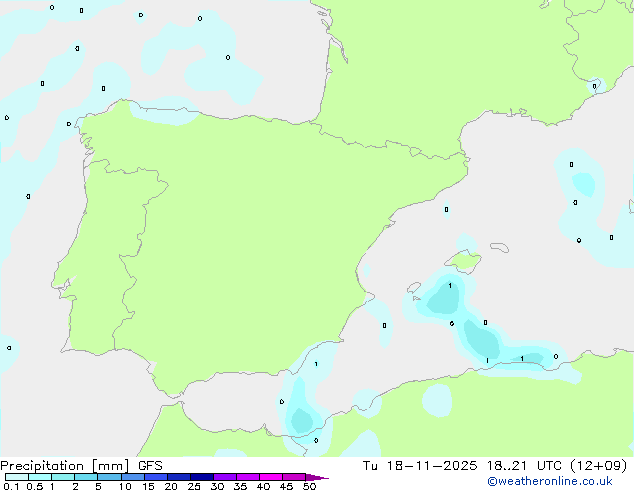Click the 45–50 mm legend color swatch
Image resolution: width=634 pixels, height=490 pixels.
(294, 477)
